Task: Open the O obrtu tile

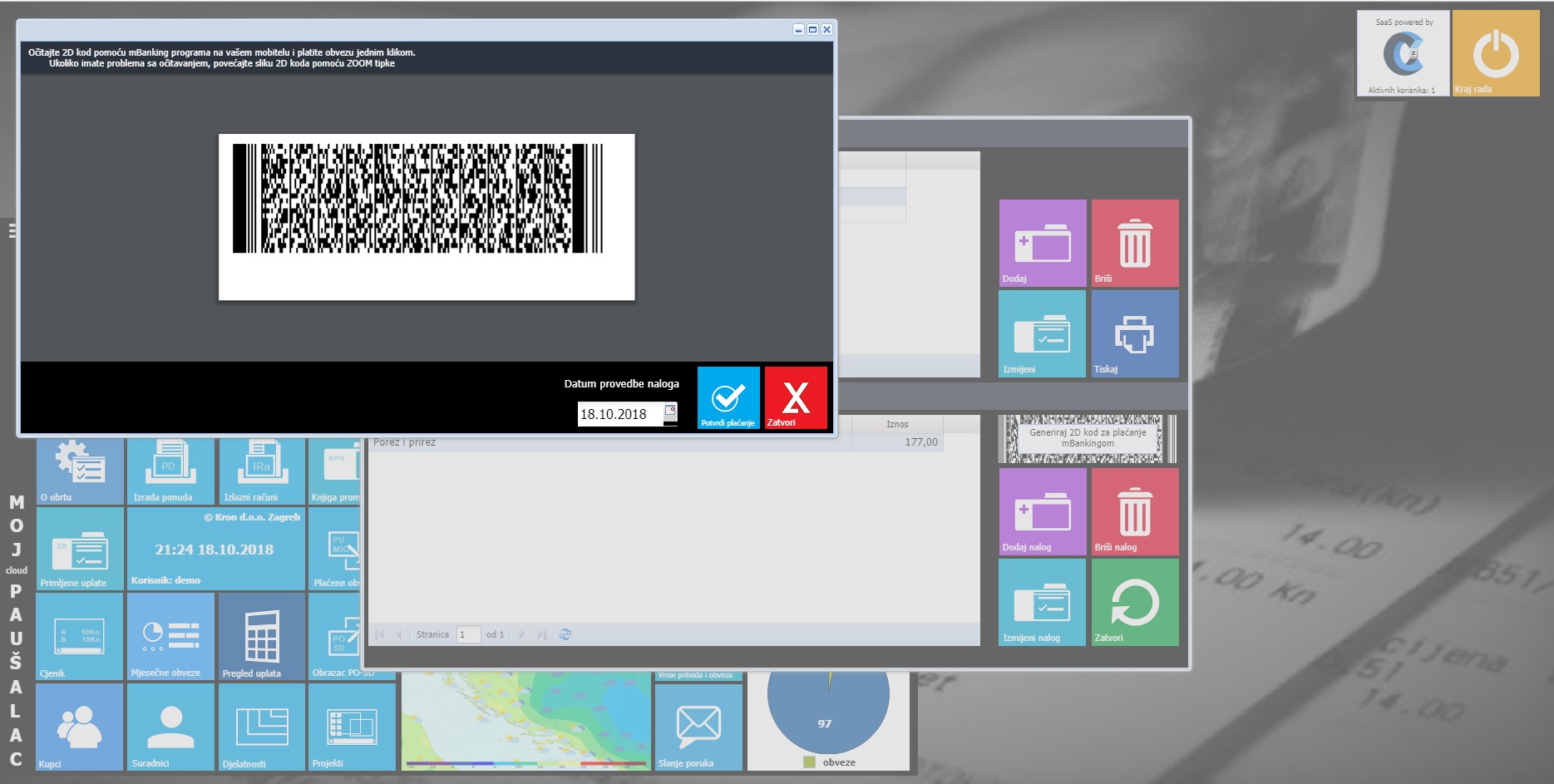Action: click(80, 471)
